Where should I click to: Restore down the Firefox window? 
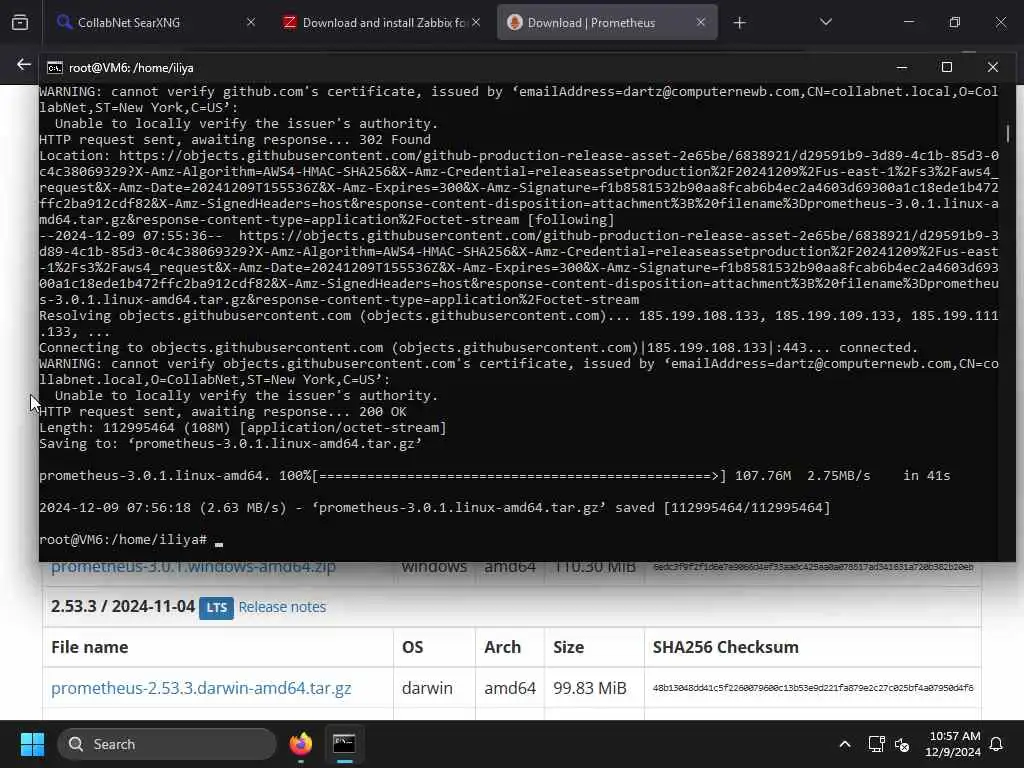pos(954,23)
